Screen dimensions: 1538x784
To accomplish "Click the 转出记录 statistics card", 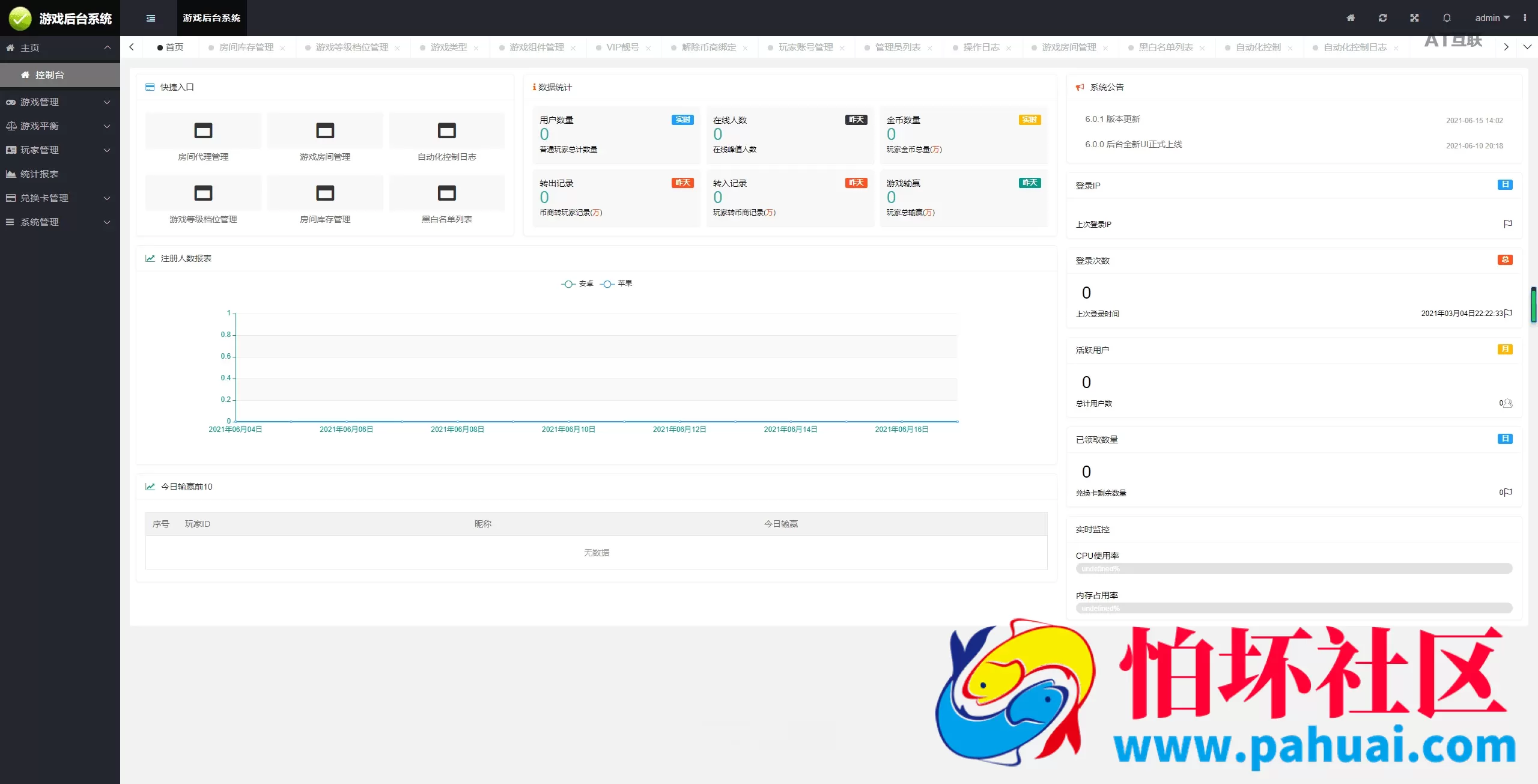I will coord(616,198).
